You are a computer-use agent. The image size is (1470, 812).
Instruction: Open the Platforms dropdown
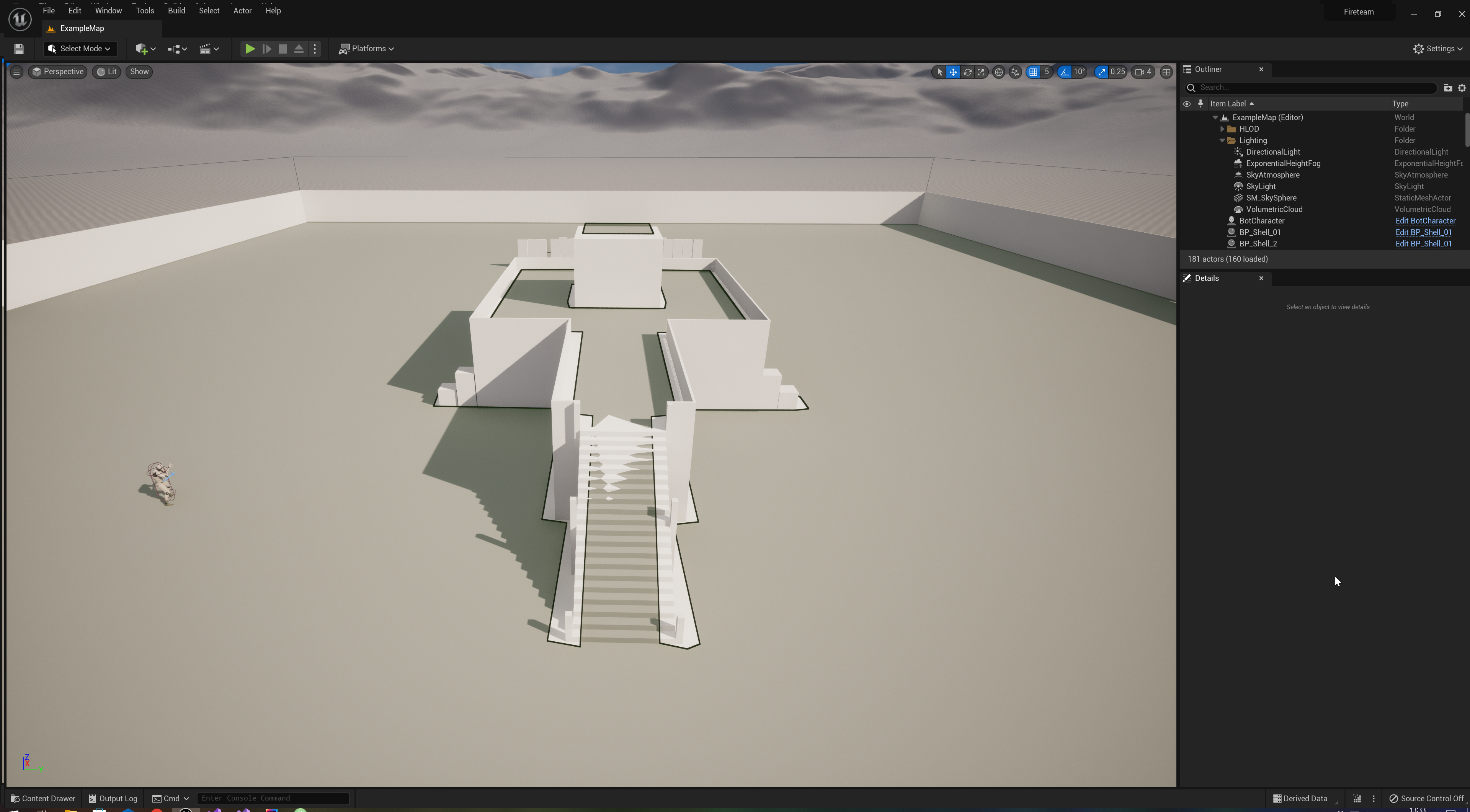(x=366, y=49)
